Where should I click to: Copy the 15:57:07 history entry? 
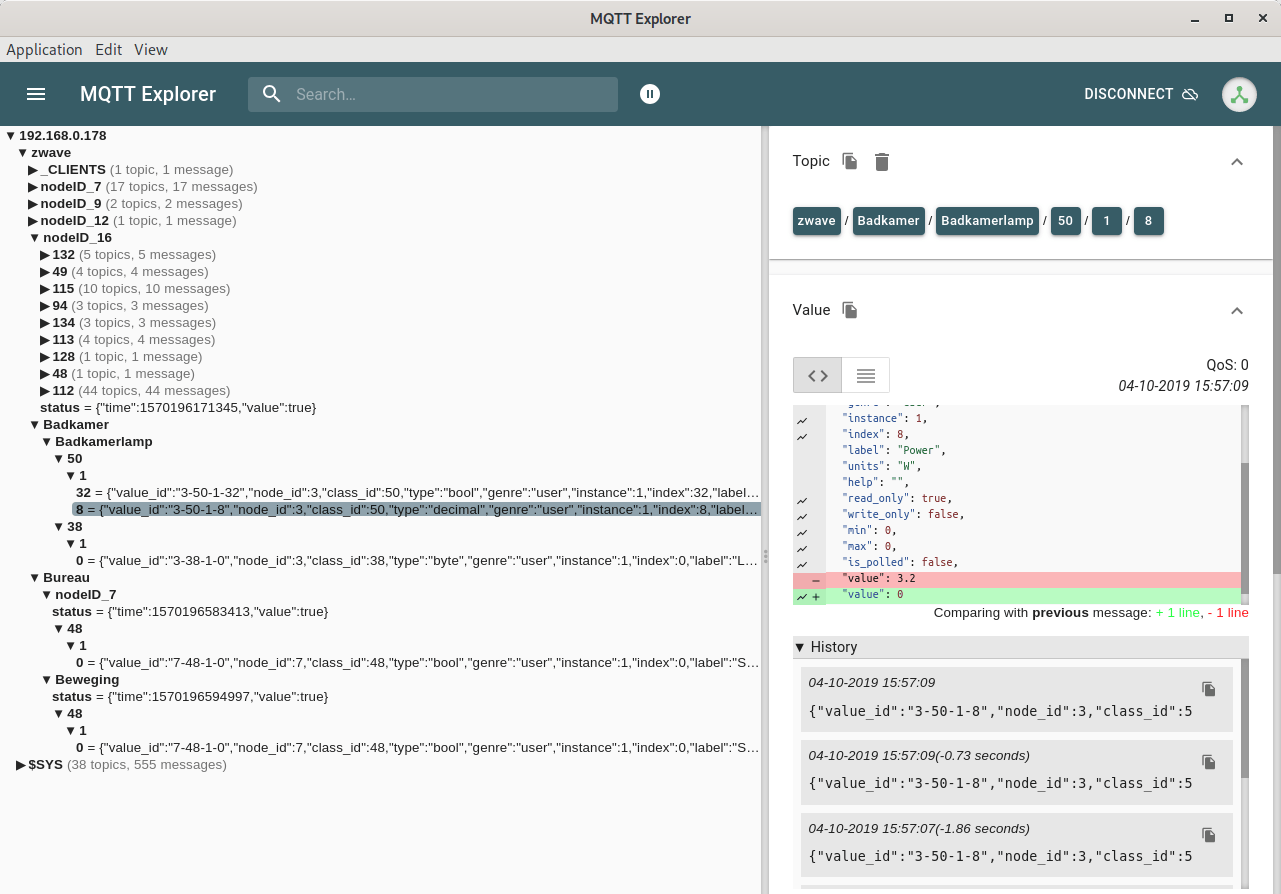coord(1208,835)
